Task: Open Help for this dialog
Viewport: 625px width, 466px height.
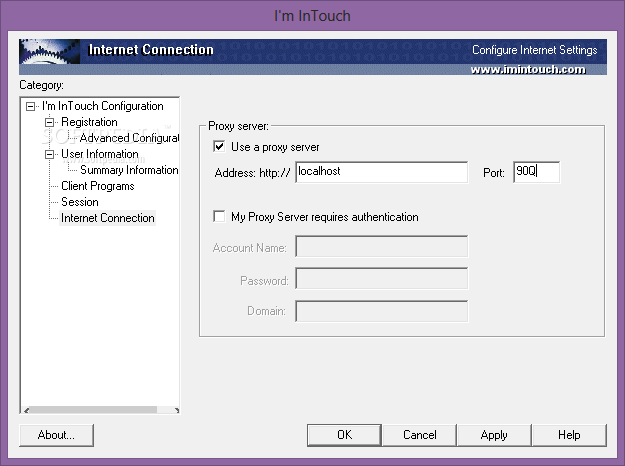Action: pos(569,435)
